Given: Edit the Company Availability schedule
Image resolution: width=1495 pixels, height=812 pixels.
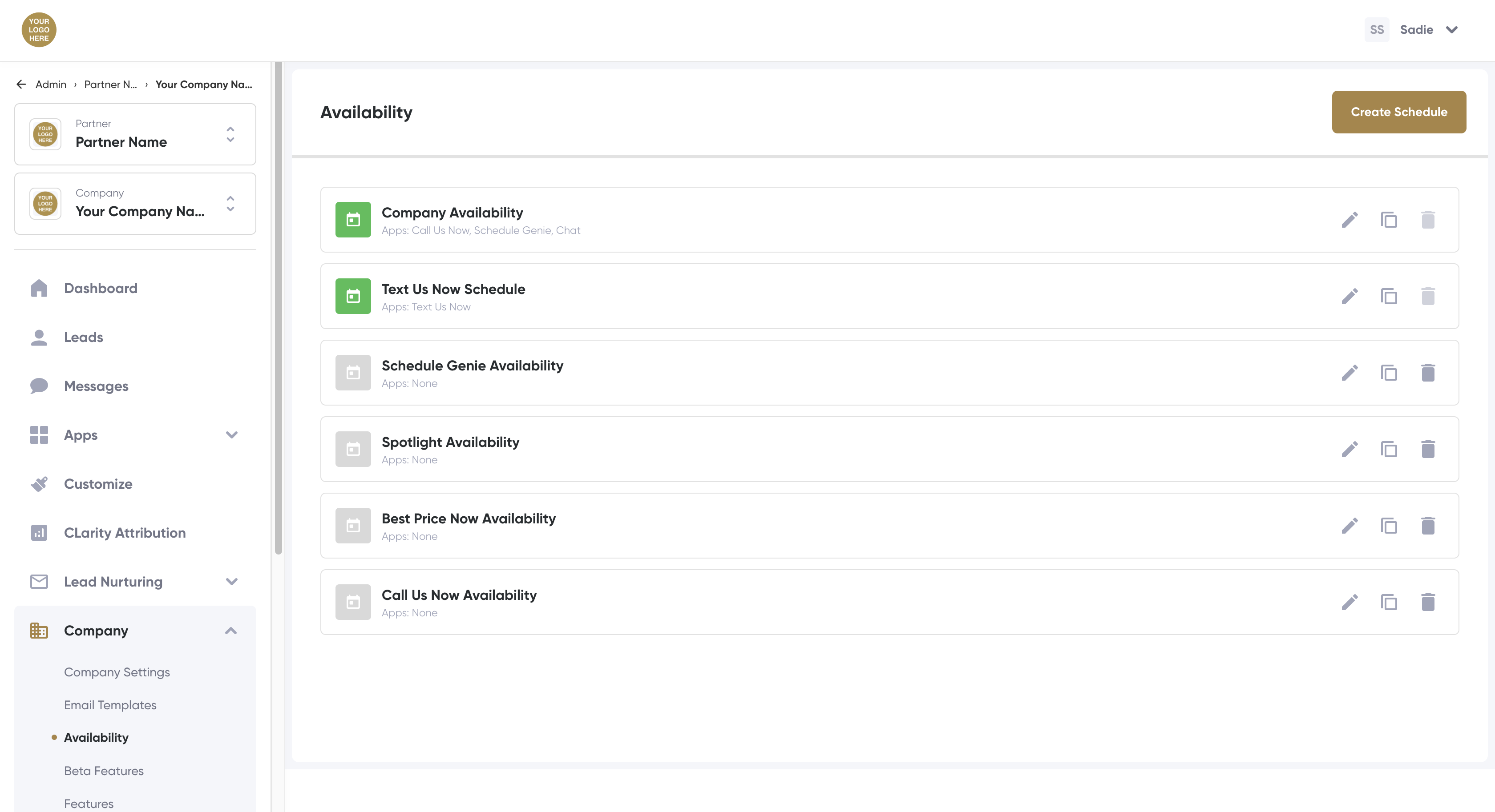Looking at the screenshot, I should (x=1350, y=220).
